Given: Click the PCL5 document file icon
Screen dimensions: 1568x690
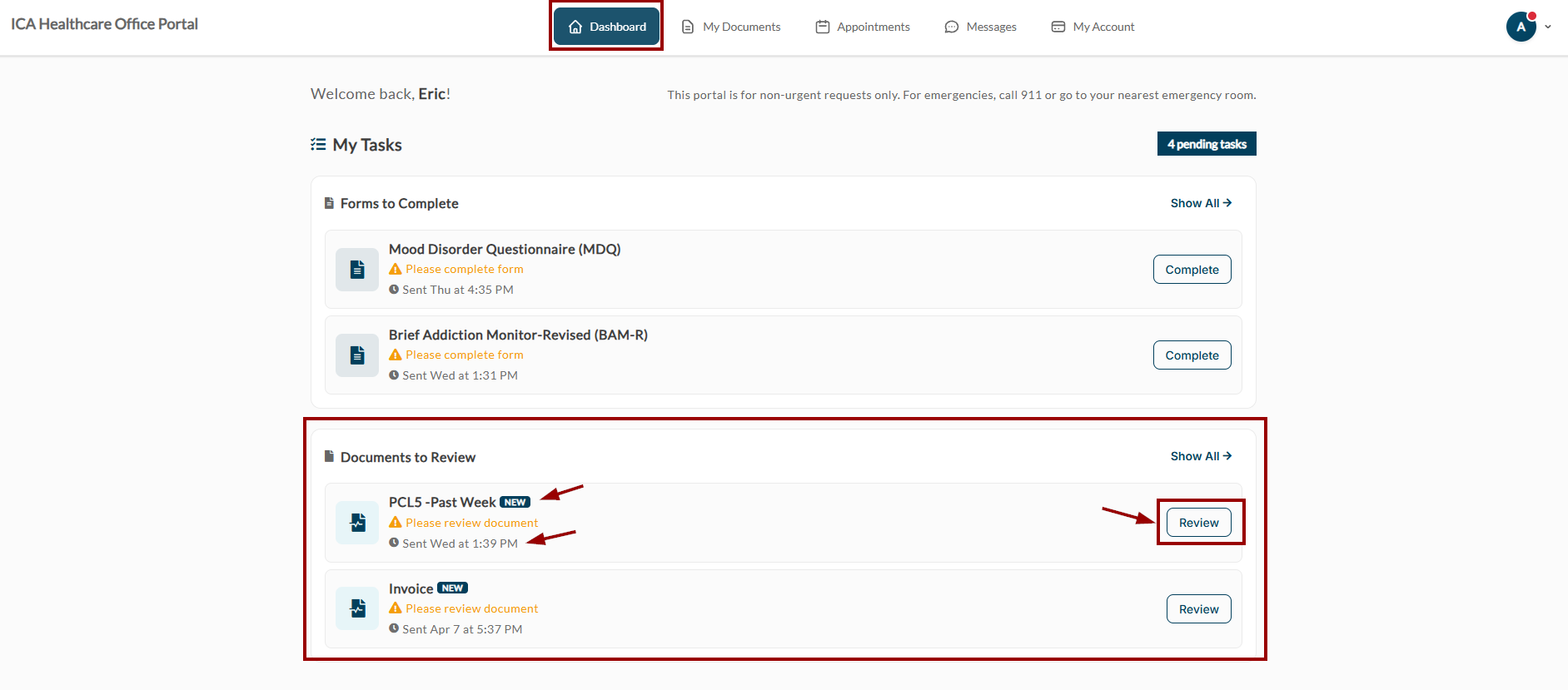Looking at the screenshot, I should [357, 523].
